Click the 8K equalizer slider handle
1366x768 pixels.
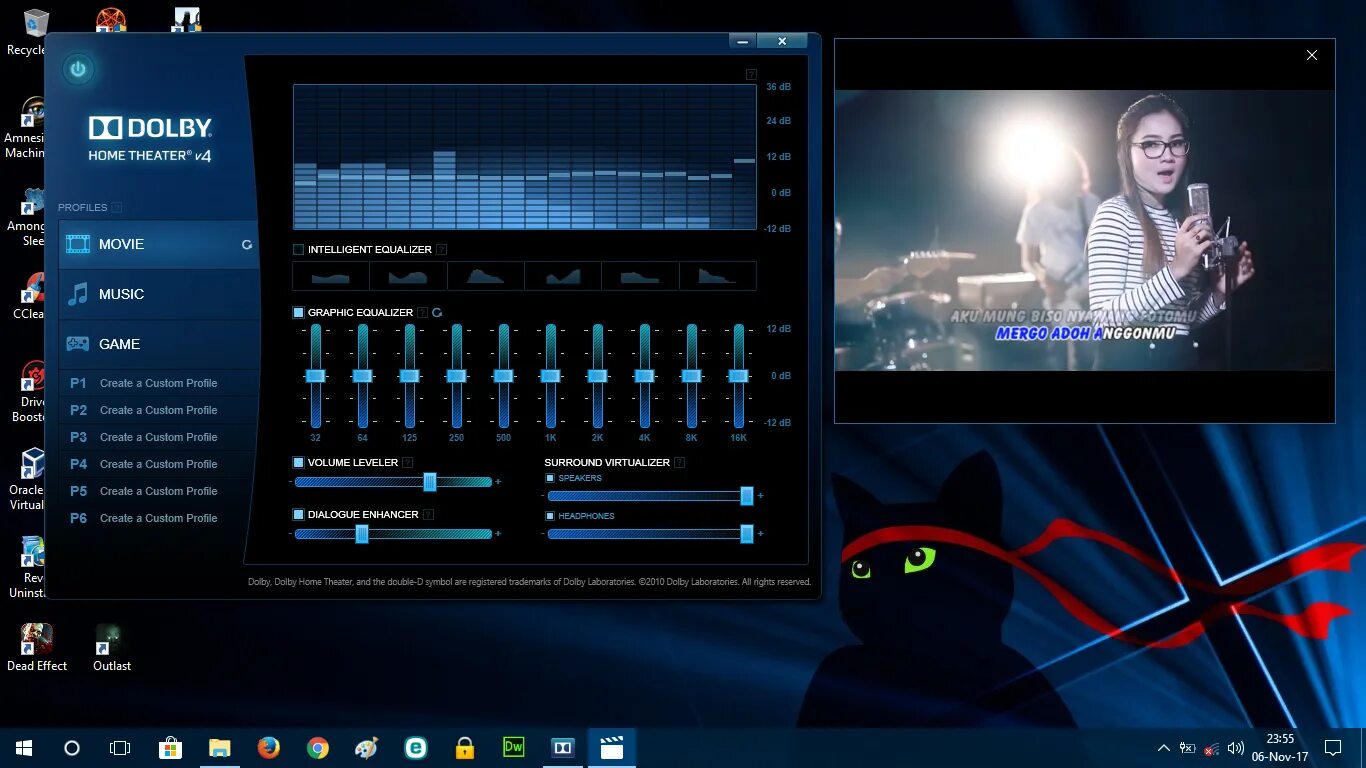point(691,376)
